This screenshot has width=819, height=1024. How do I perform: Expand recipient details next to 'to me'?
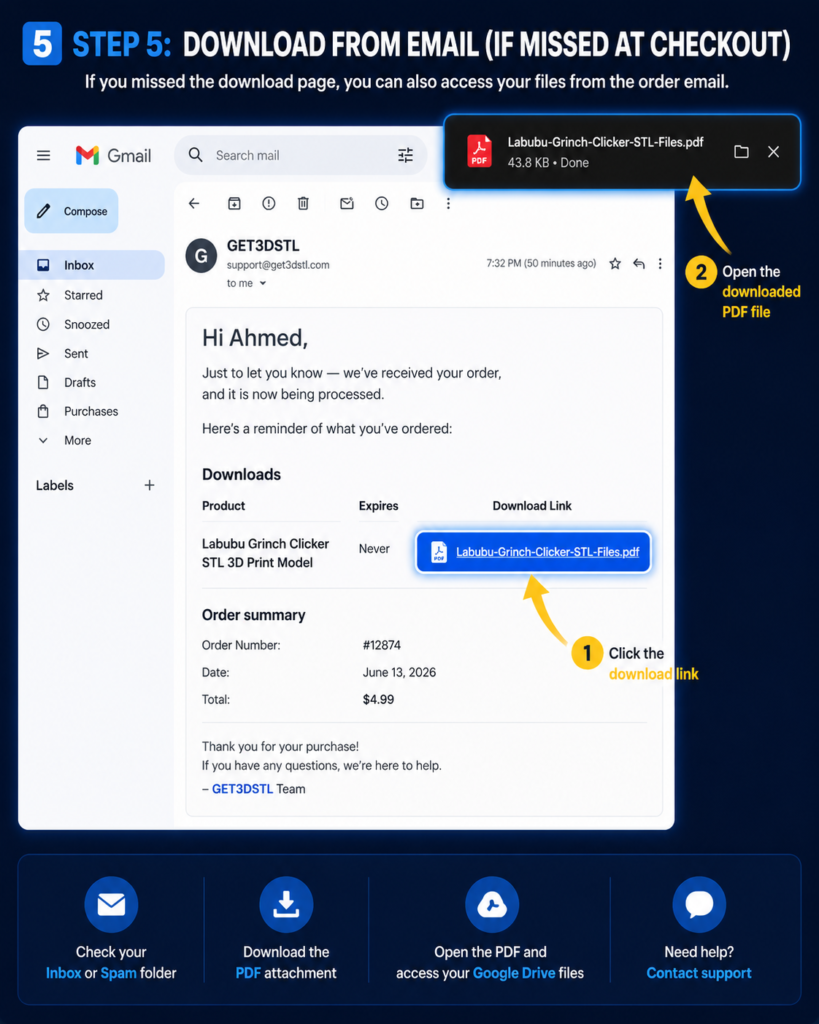[263, 283]
